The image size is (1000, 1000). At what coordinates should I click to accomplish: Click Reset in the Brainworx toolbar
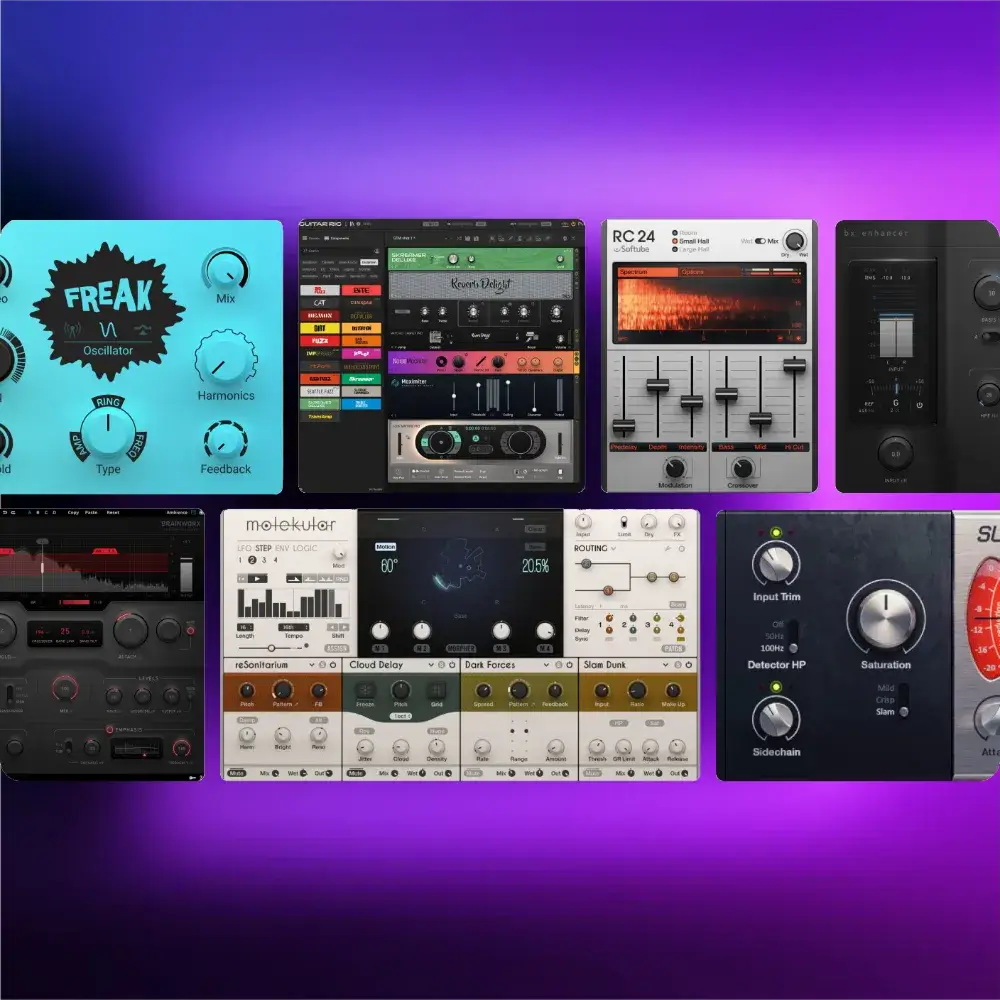[x=113, y=512]
